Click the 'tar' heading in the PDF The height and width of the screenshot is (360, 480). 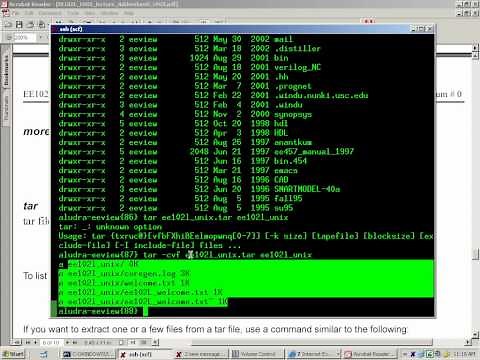coord(31,206)
